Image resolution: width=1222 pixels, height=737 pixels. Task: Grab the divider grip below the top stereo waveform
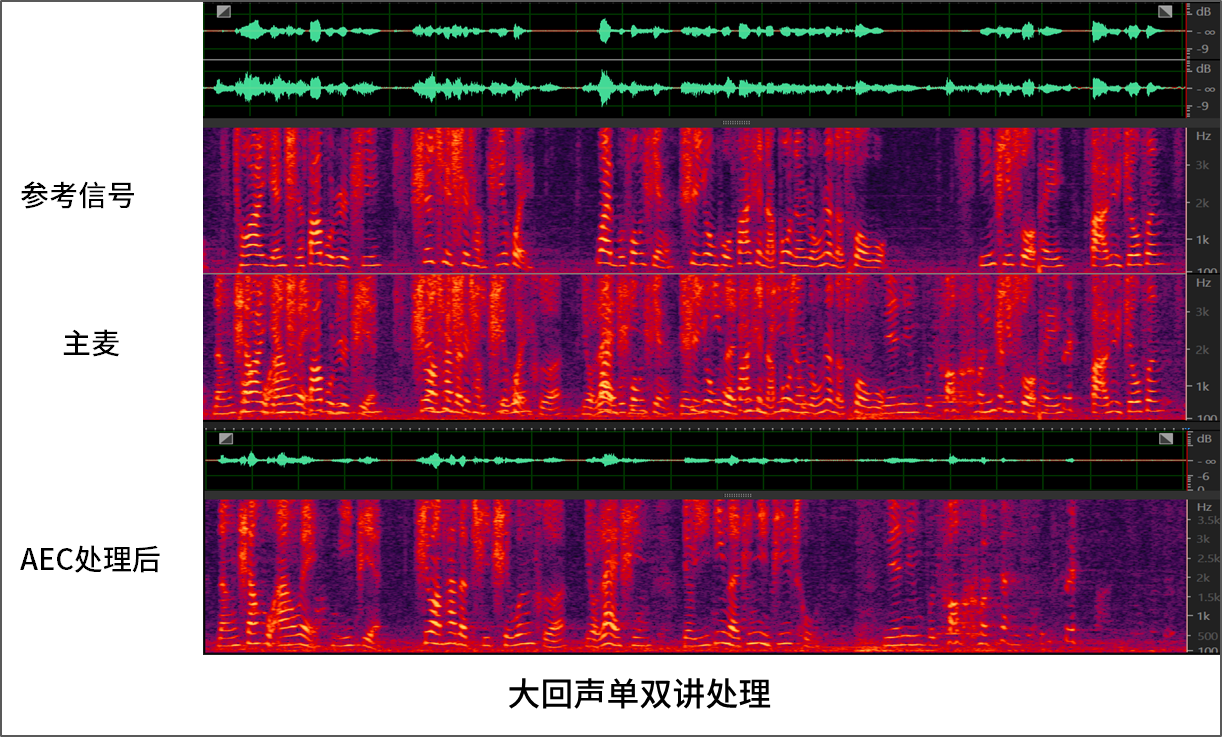[x=737, y=123]
